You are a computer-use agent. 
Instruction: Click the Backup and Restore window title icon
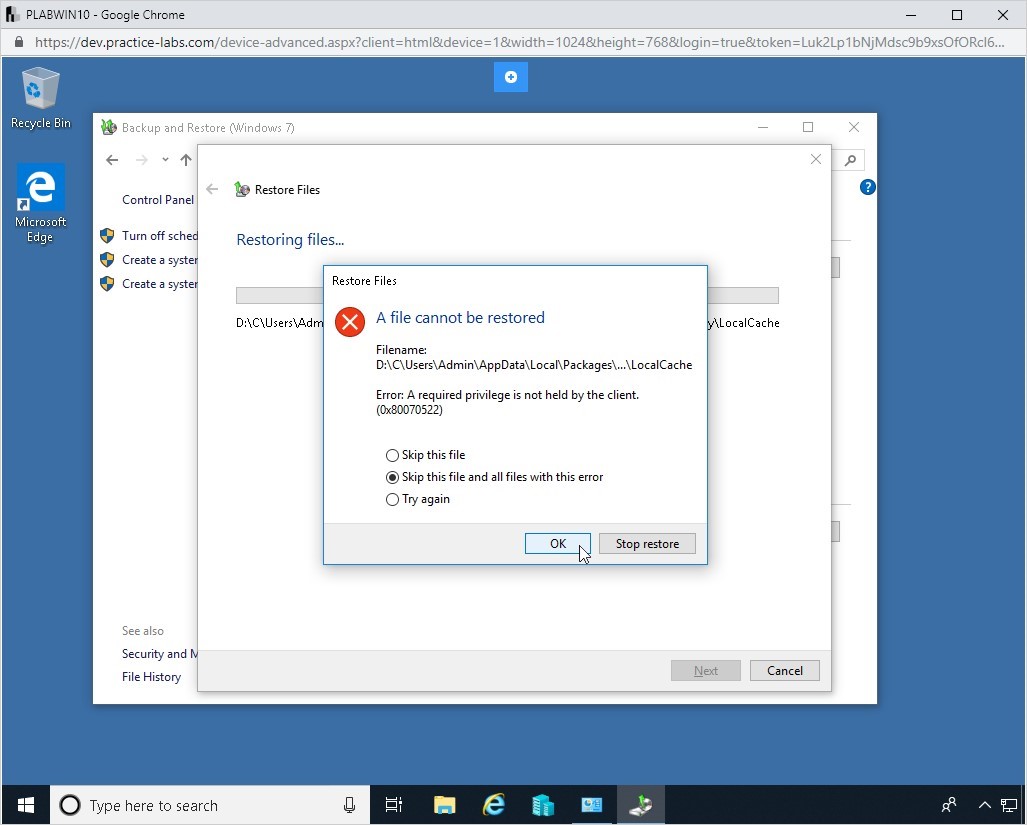tap(109, 127)
